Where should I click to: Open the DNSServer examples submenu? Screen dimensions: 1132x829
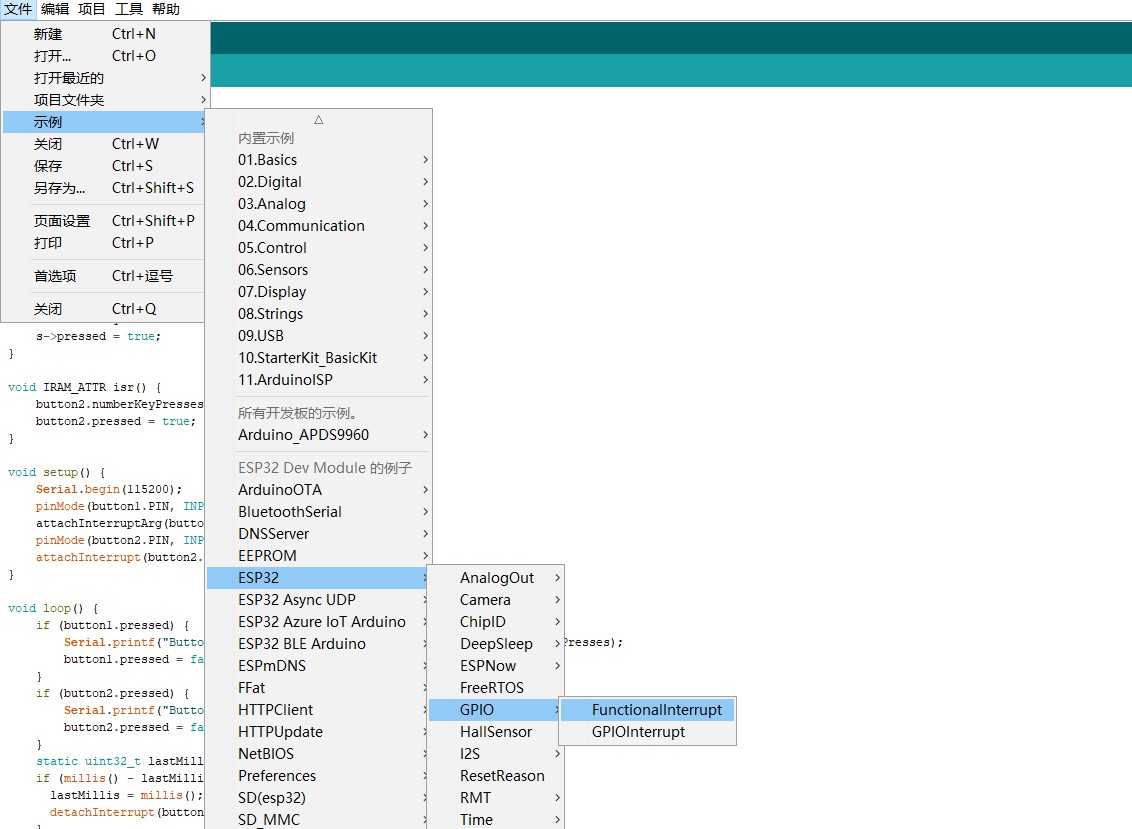pyautogui.click(x=318, y=534)
